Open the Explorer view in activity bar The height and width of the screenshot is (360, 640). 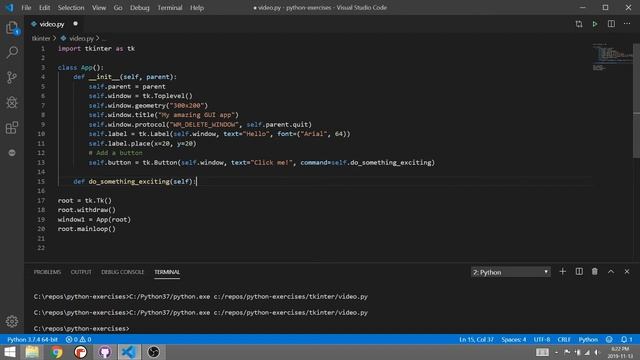click(x=12, y=28)
